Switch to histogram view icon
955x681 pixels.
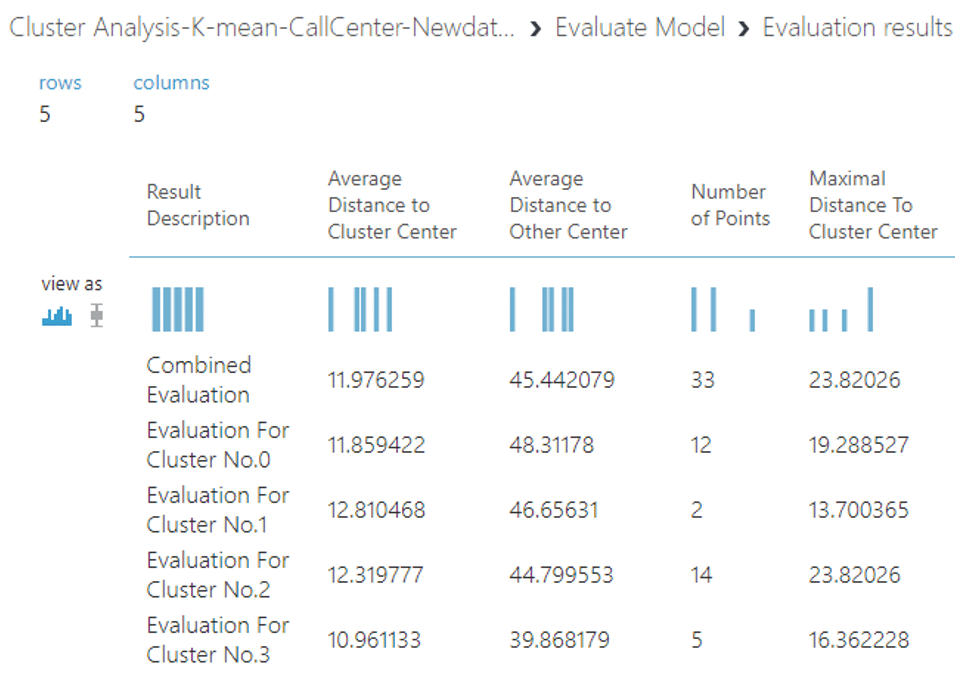point(57,316)
